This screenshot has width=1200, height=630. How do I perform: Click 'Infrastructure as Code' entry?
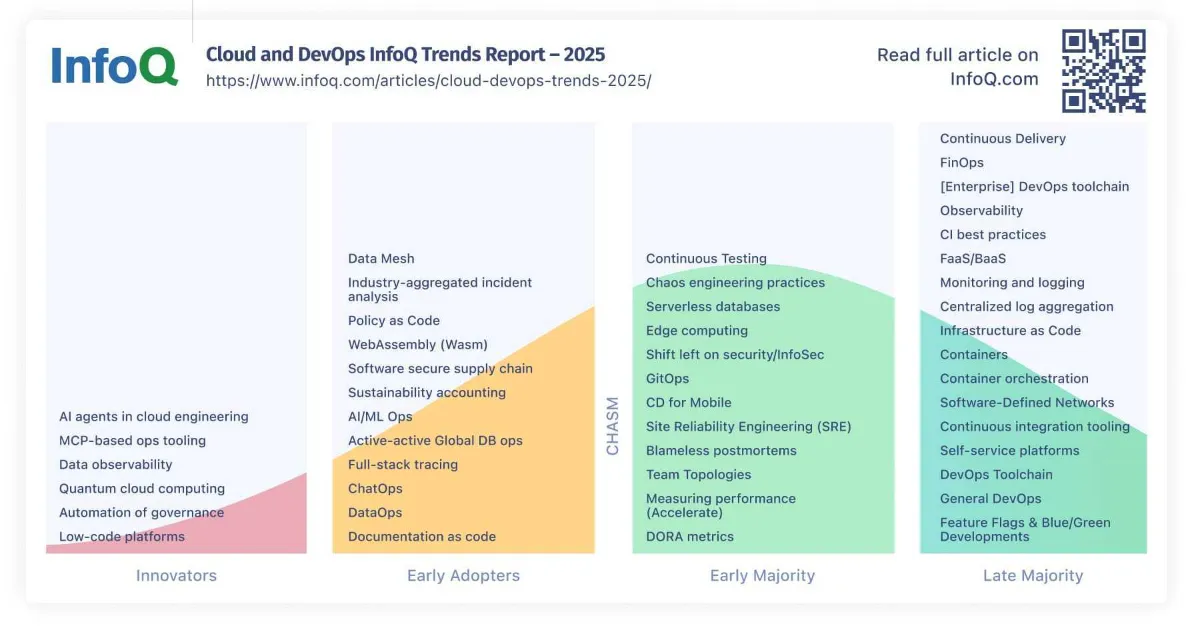pyautogui.click(x=1010, y=331)
